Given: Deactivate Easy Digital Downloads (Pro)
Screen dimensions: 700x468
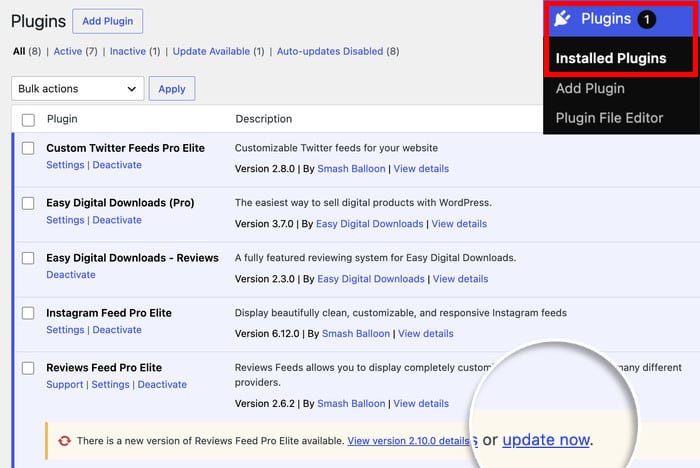Looking at the screenshot, I should pyautogui.click(x=117, y=220).
